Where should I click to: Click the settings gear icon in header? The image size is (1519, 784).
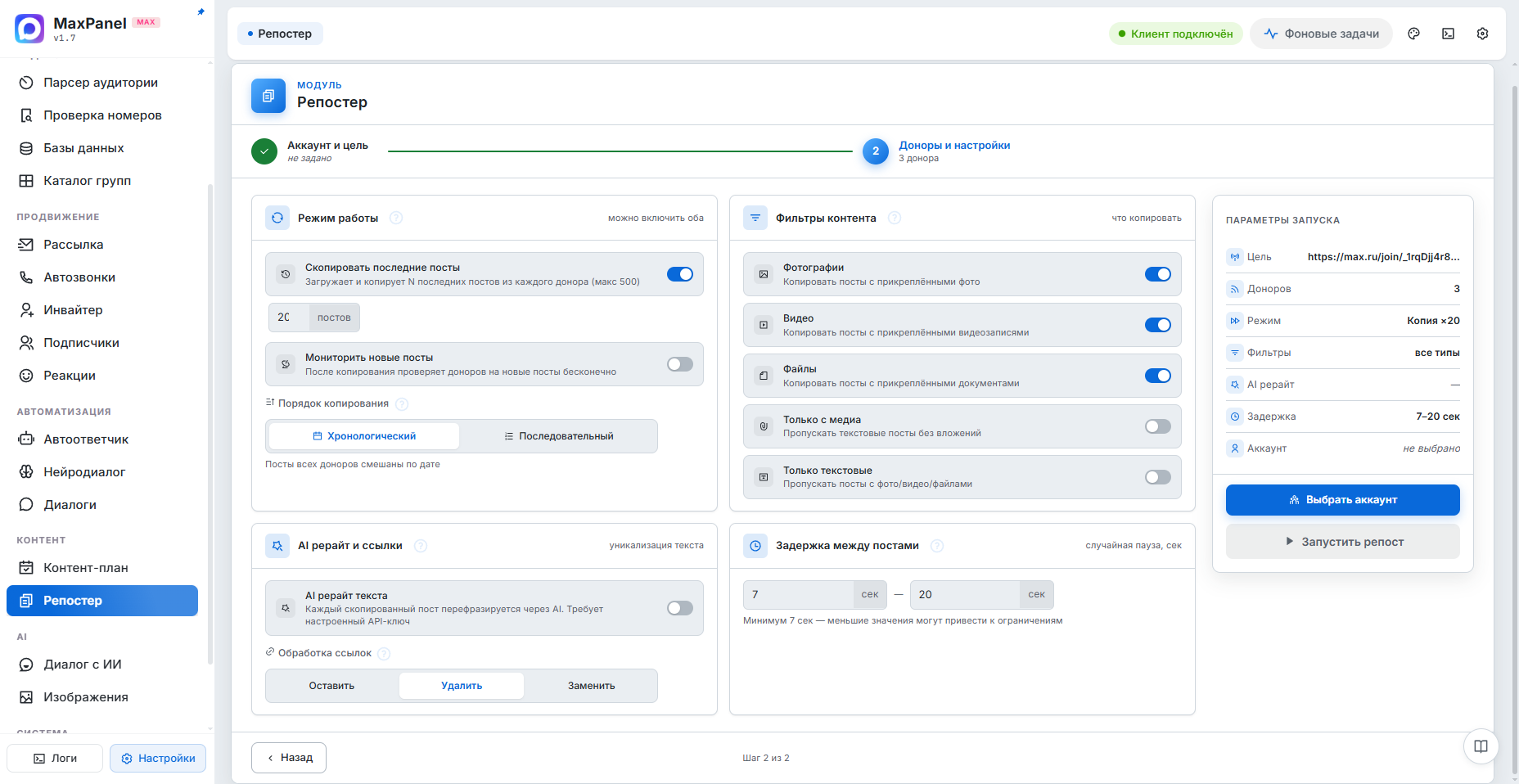[x=1482, y=34]
